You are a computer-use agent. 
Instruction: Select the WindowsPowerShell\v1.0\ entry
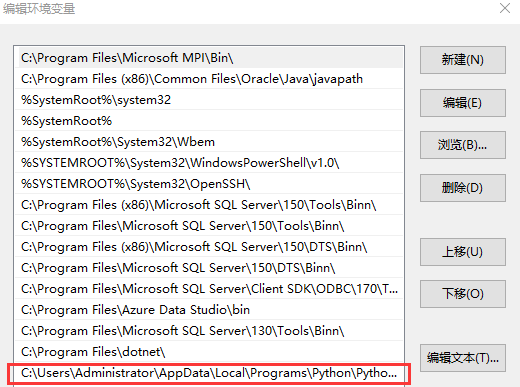pyautogui.click(x=209, y=163)
